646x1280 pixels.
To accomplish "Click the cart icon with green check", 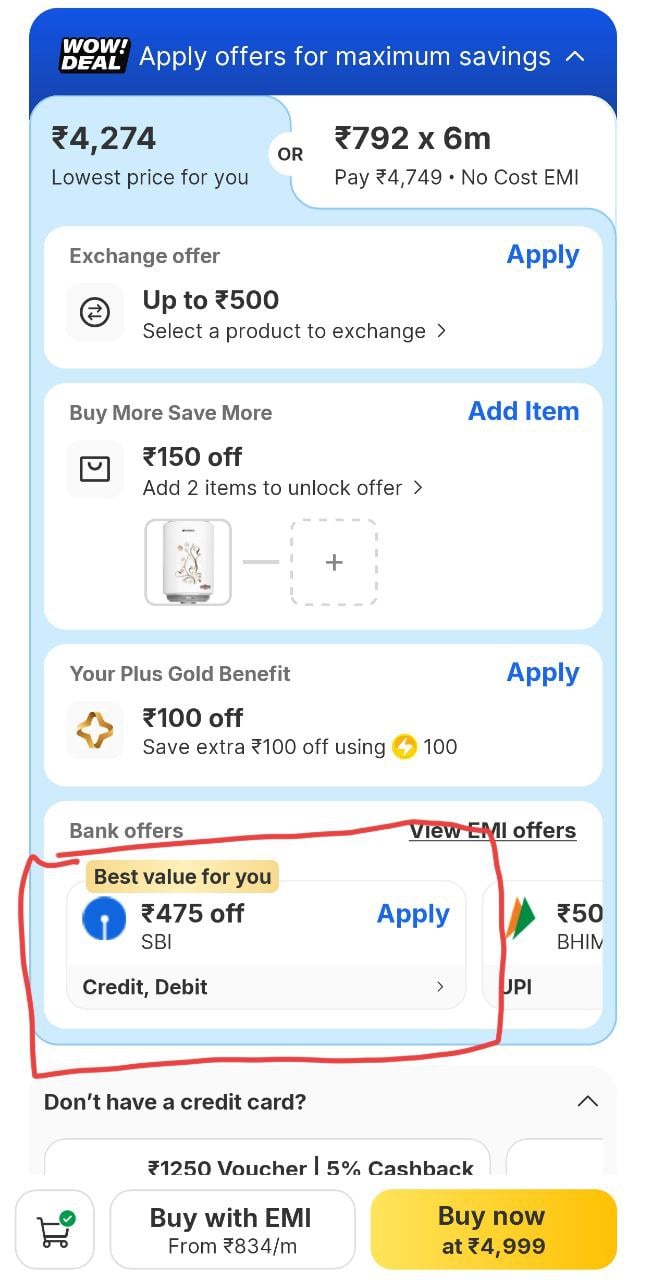I will [55, 1229].
